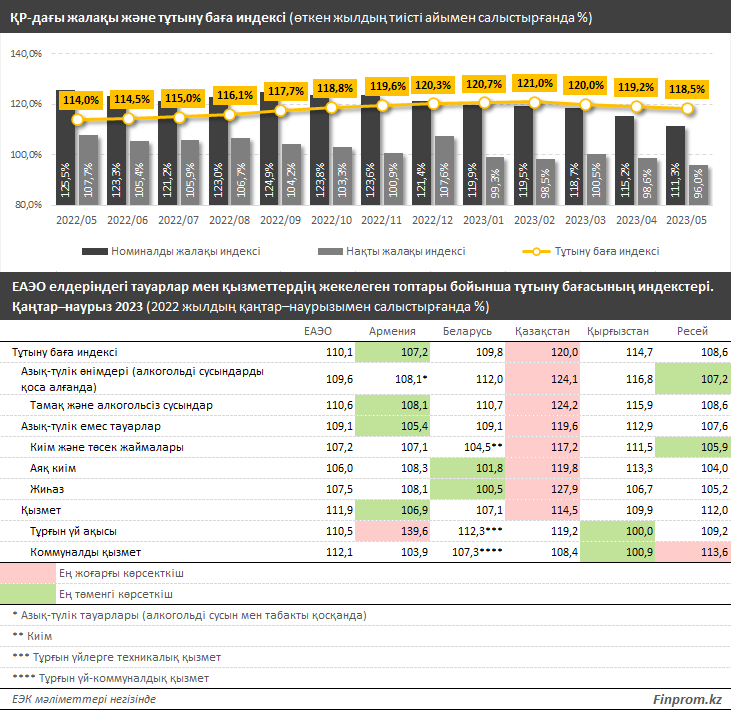This screenshot has width=731, height=710.
Task: Click the ЕАЭО column header
Action: coord(320,330)
